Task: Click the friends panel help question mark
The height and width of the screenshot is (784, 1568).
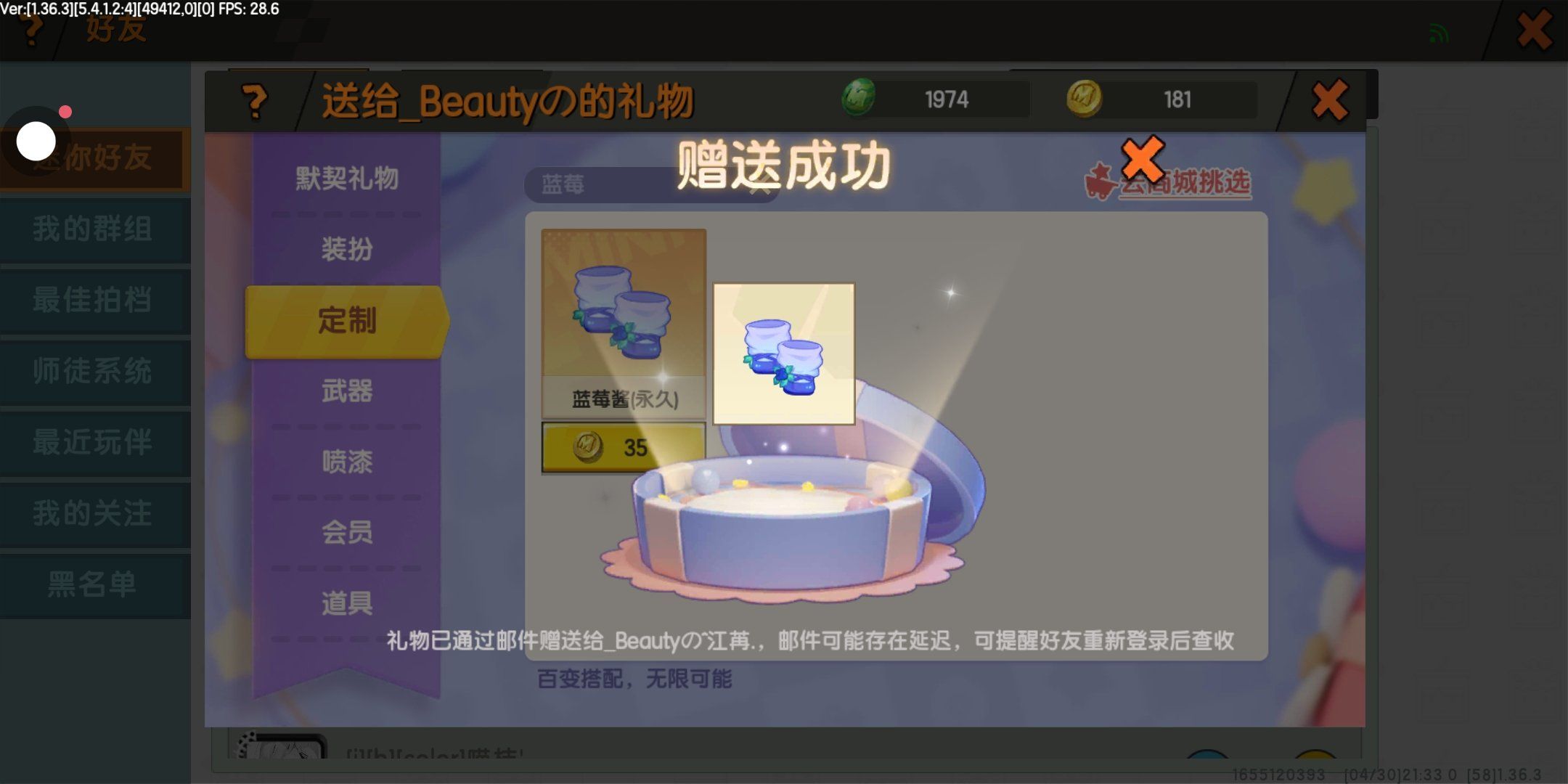Action: 31,30
